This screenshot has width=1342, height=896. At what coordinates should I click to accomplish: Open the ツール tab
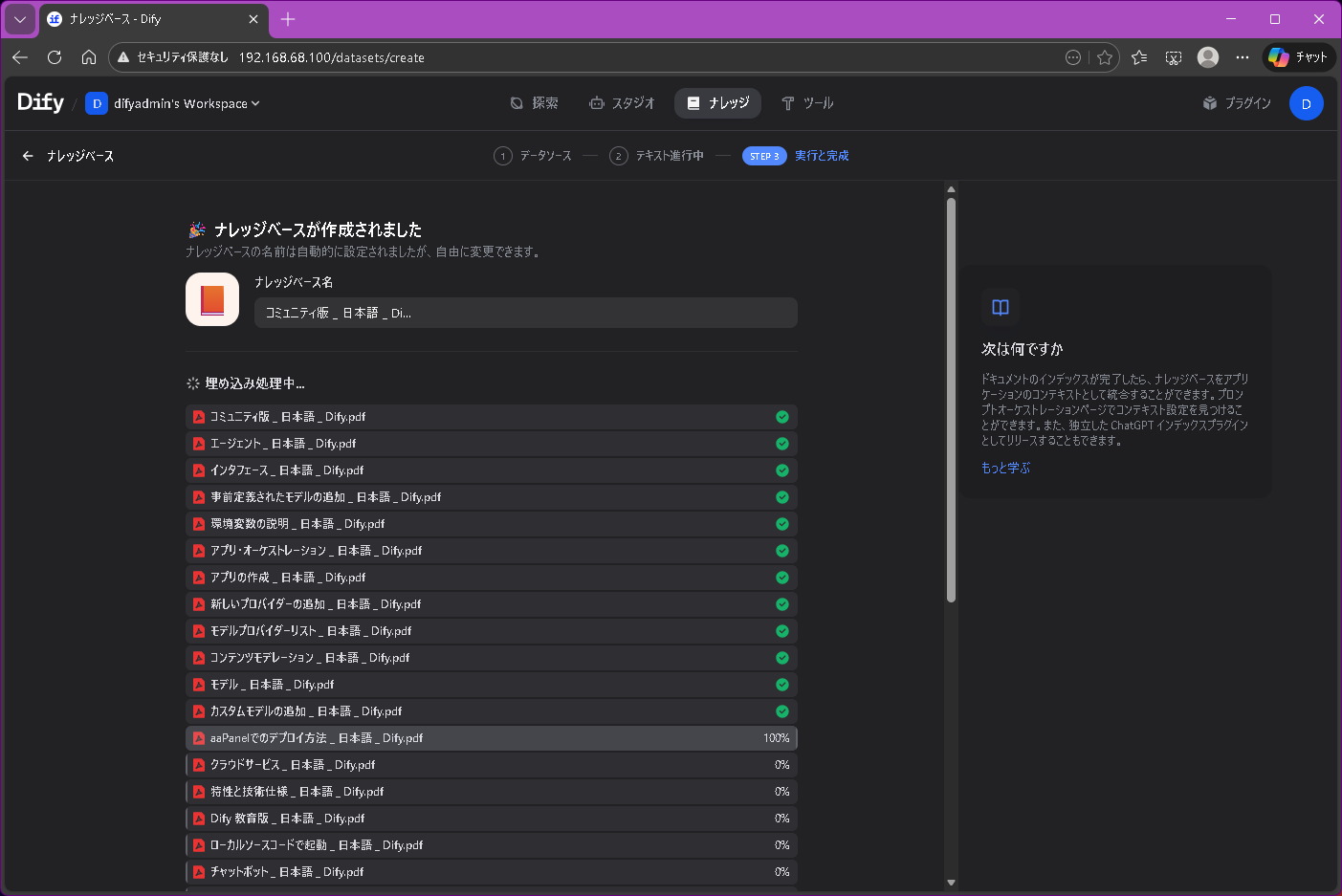point(807,103)
